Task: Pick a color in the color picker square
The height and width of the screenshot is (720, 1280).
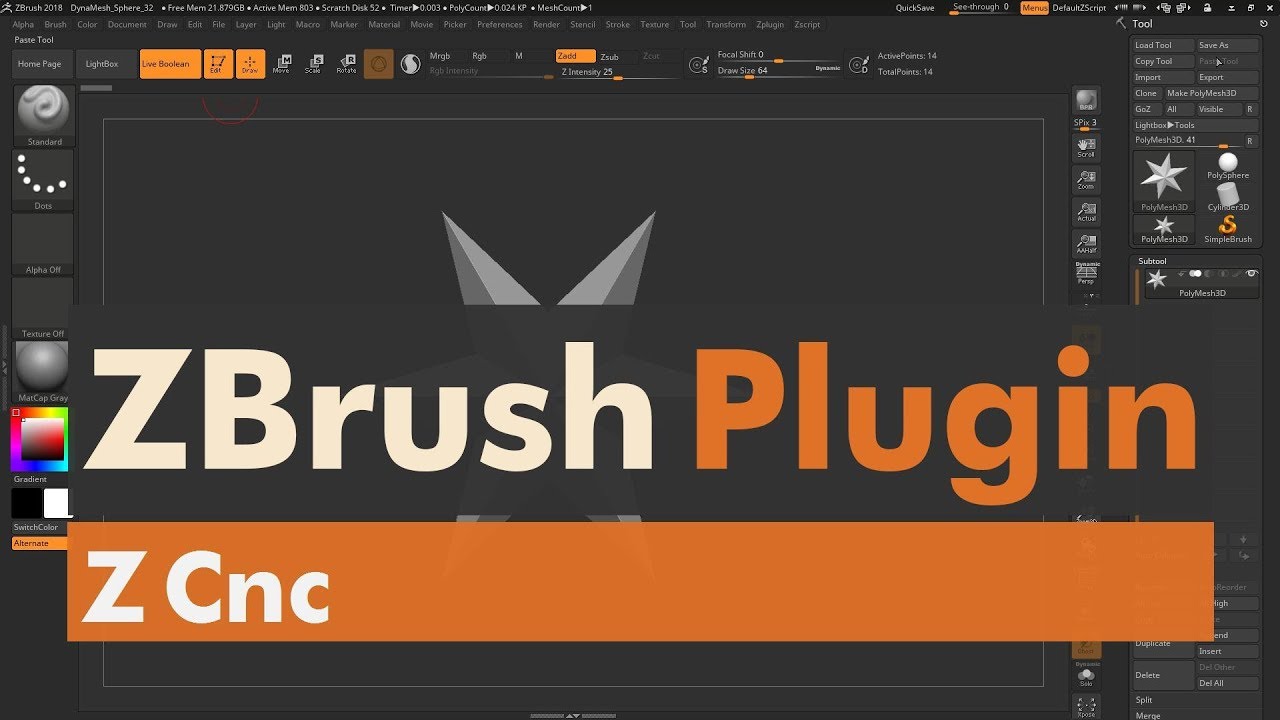Action: pos(42,438)
